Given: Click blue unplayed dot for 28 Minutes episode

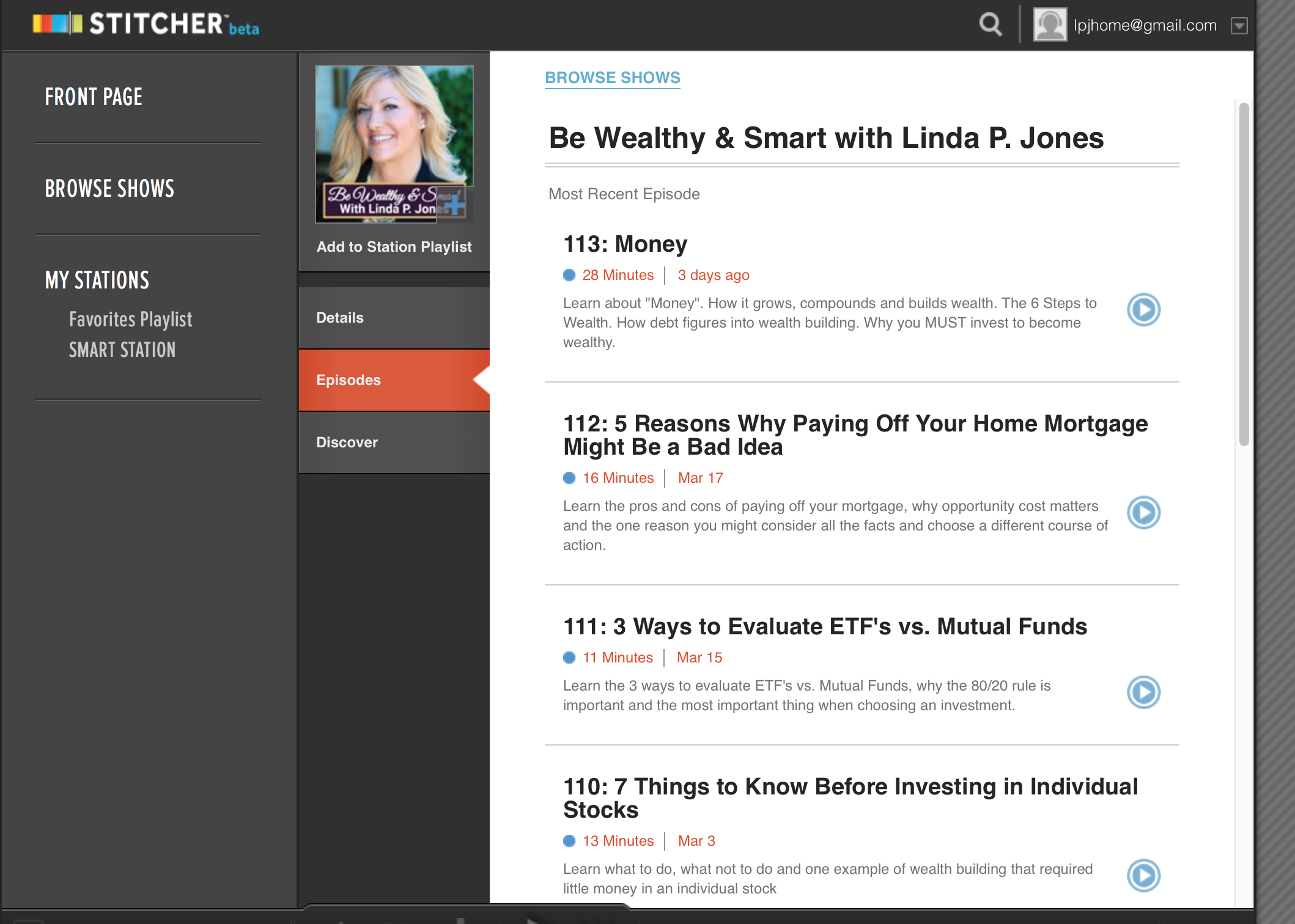Looking at the screenshot, I should [x=569, y=275].
